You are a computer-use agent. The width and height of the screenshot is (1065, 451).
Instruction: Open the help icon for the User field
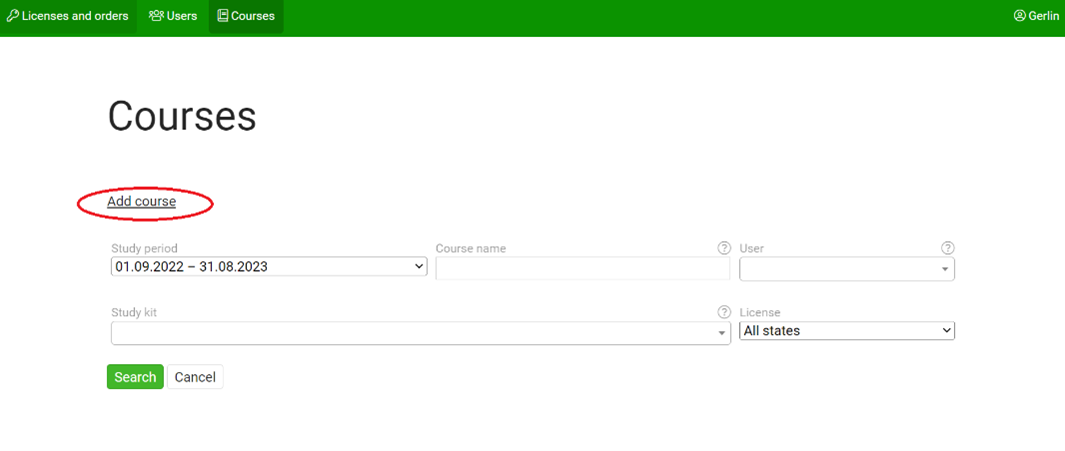tap(947, 248)
